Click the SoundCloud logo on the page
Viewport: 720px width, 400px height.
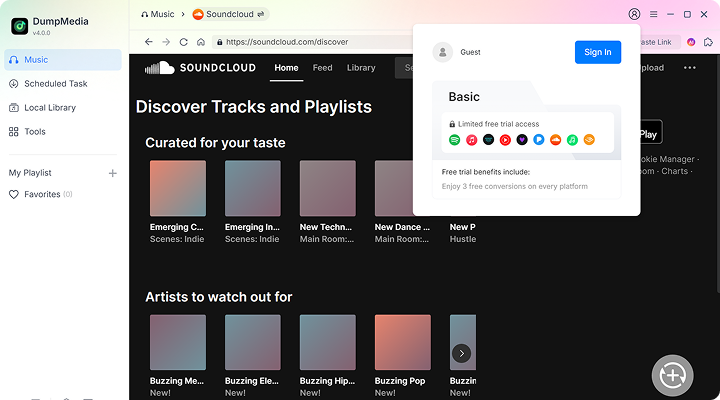pos(200,68)
